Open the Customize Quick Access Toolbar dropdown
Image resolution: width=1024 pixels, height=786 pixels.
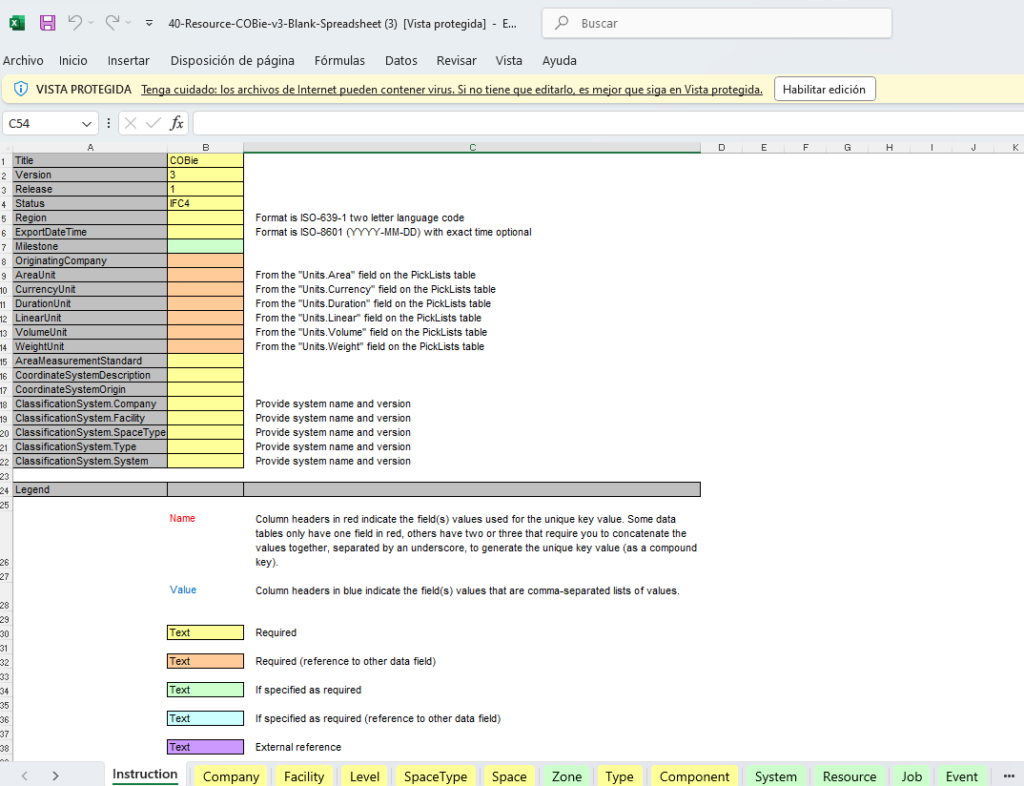149,23
